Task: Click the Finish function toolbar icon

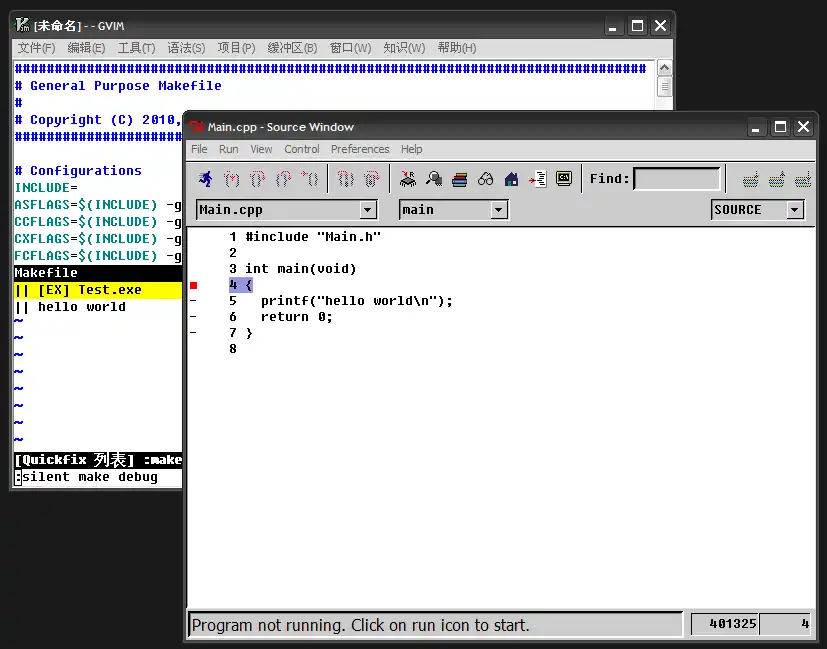Action: click(283, 179)
